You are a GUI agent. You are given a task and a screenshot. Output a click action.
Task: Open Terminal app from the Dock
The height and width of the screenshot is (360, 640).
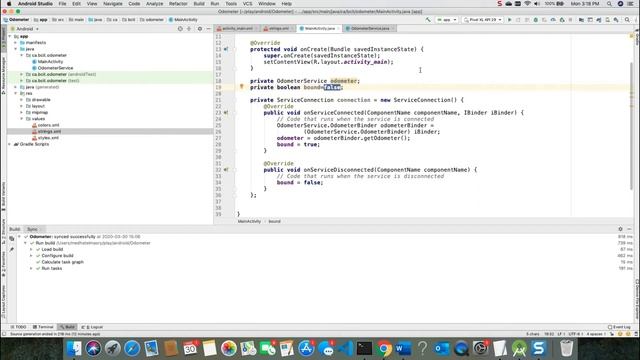tap(364, 348)
